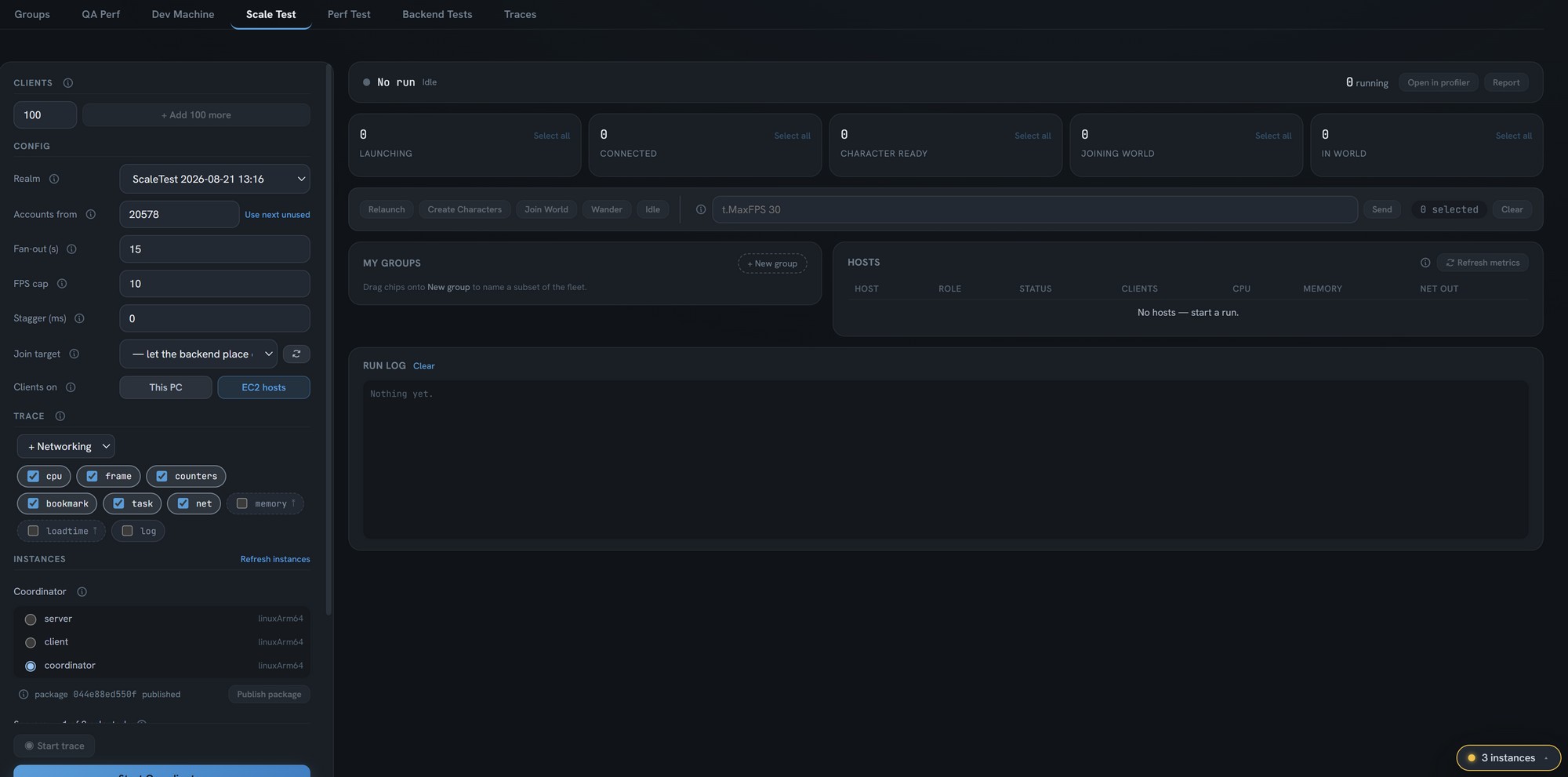
Task: Show info tooltip for FPS cap
Action: pyautogui.click(x=62, y=284)
